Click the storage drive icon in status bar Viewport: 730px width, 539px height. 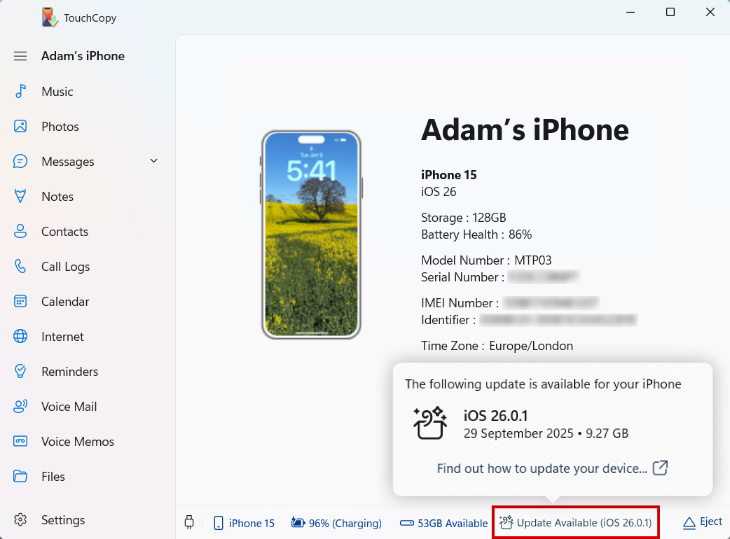[406, 523]
